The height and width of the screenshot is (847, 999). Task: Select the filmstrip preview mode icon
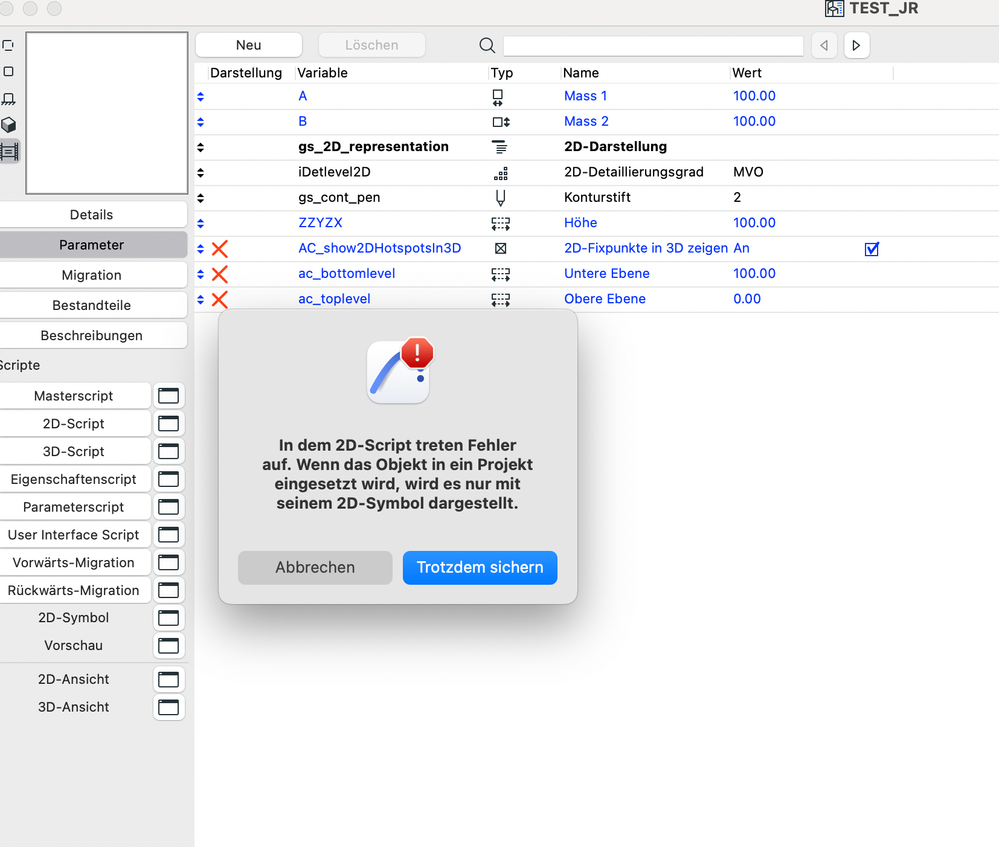coord(9,152)
